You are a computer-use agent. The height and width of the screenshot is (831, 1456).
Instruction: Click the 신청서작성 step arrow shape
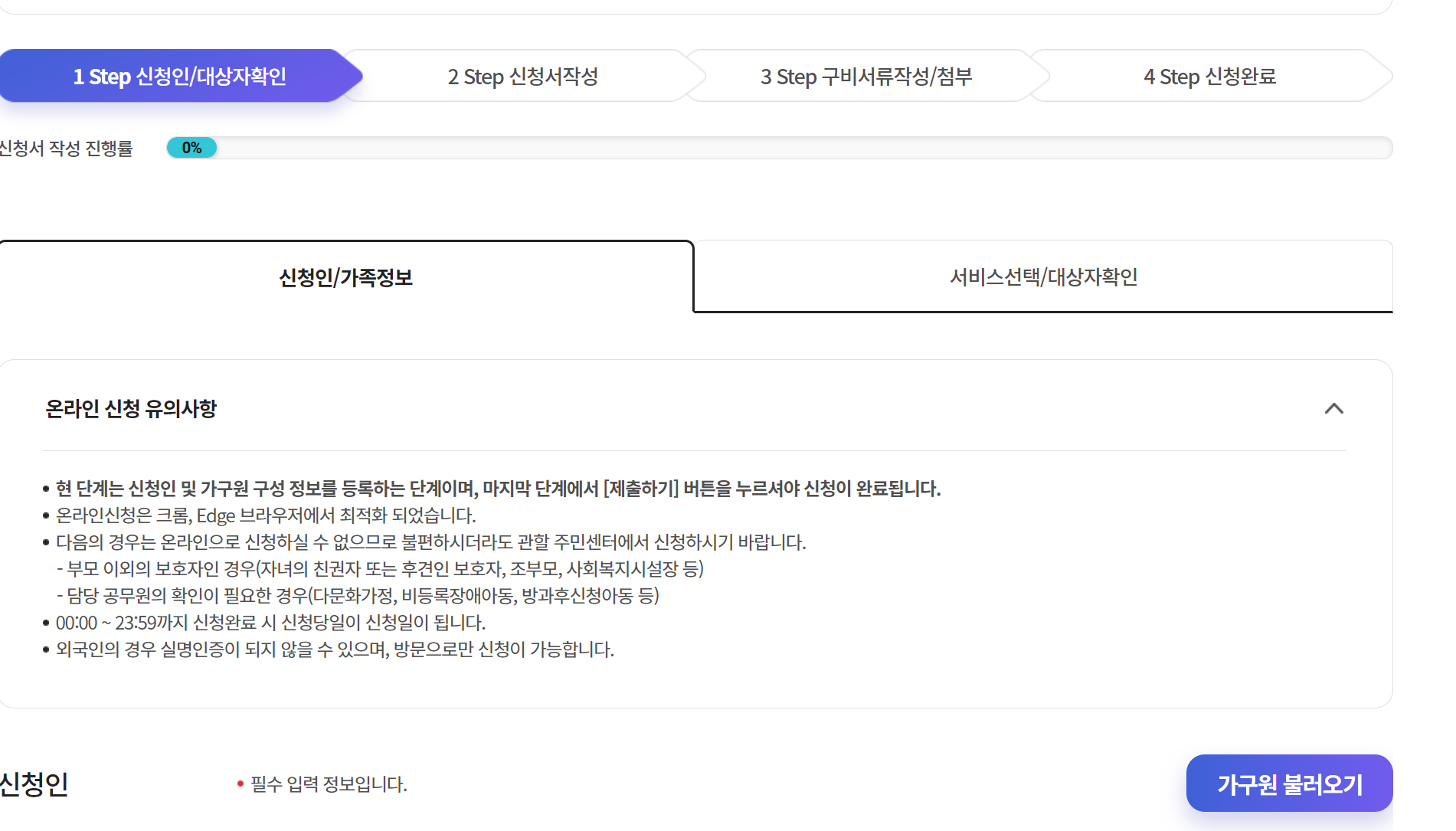pos(525,76)
